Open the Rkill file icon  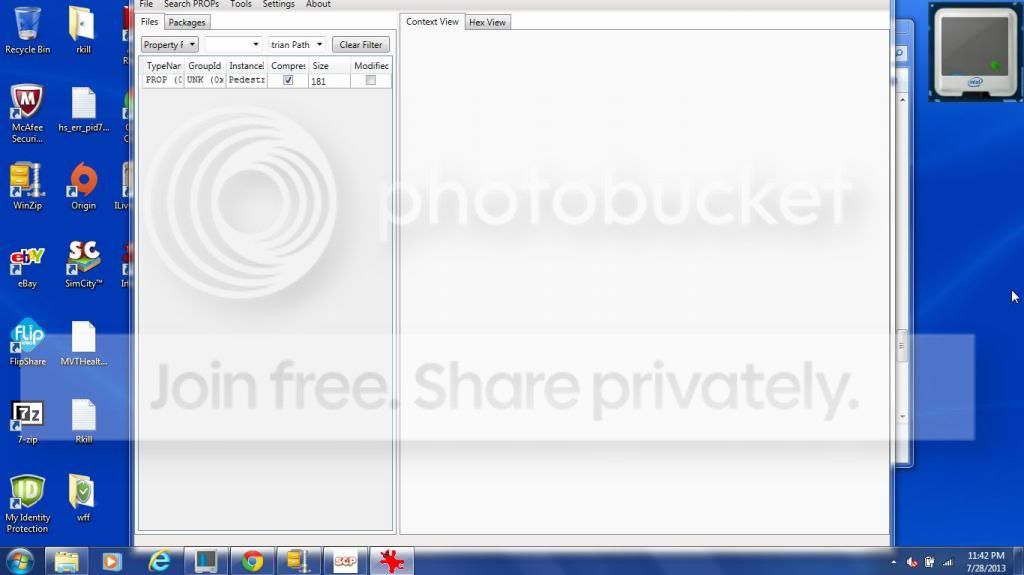84,421
